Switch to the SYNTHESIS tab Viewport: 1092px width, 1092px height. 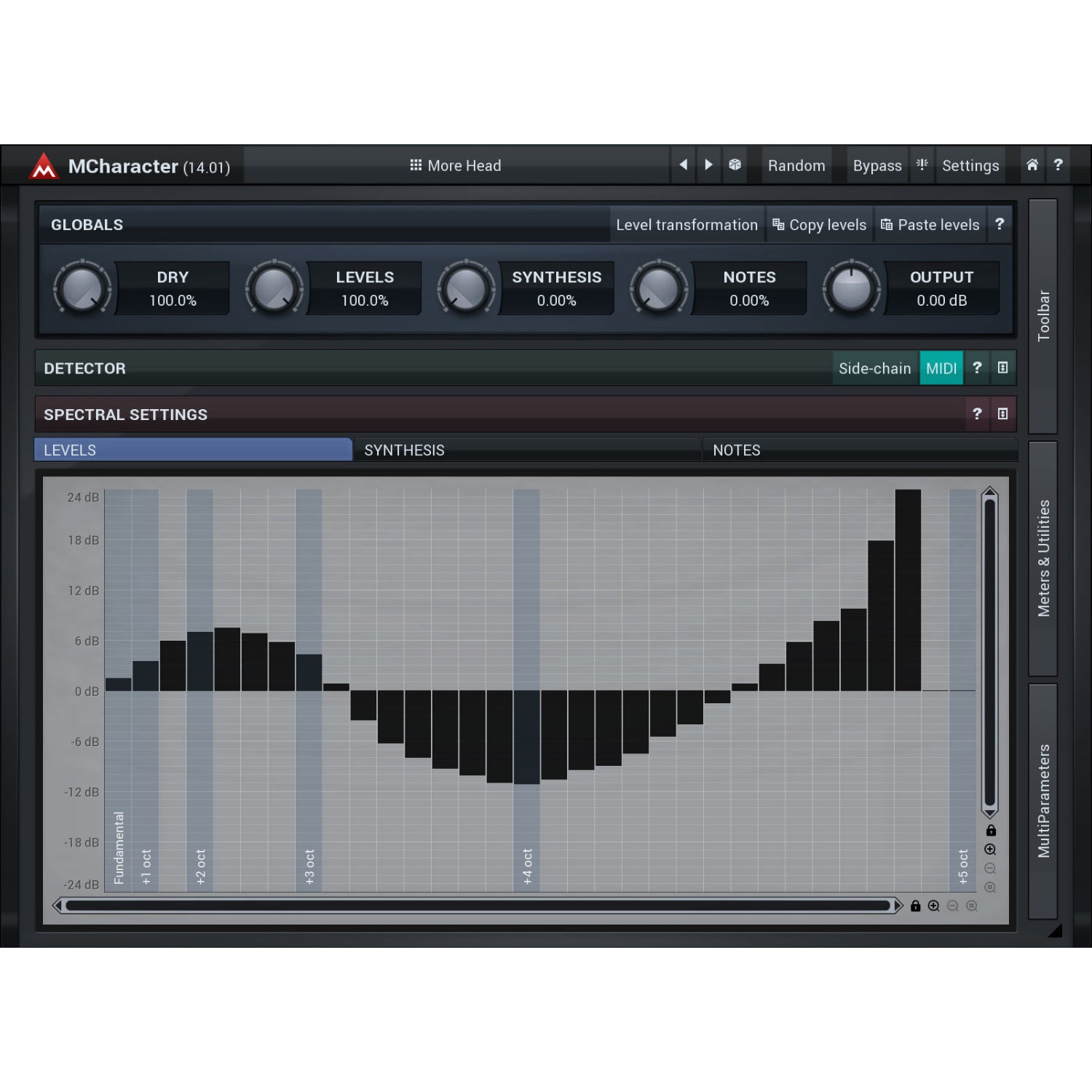pyautogui.click(x=527, y=450)
